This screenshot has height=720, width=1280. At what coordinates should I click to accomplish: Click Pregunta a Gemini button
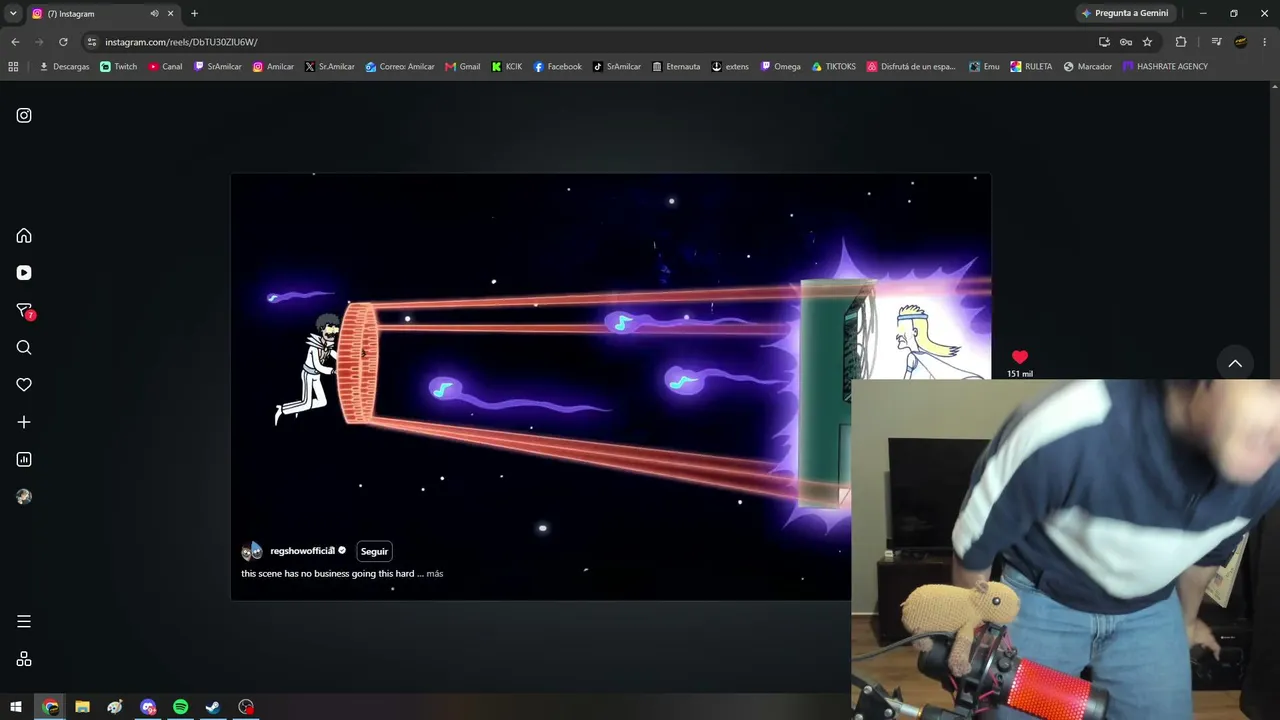click(x=1125, y=13)
